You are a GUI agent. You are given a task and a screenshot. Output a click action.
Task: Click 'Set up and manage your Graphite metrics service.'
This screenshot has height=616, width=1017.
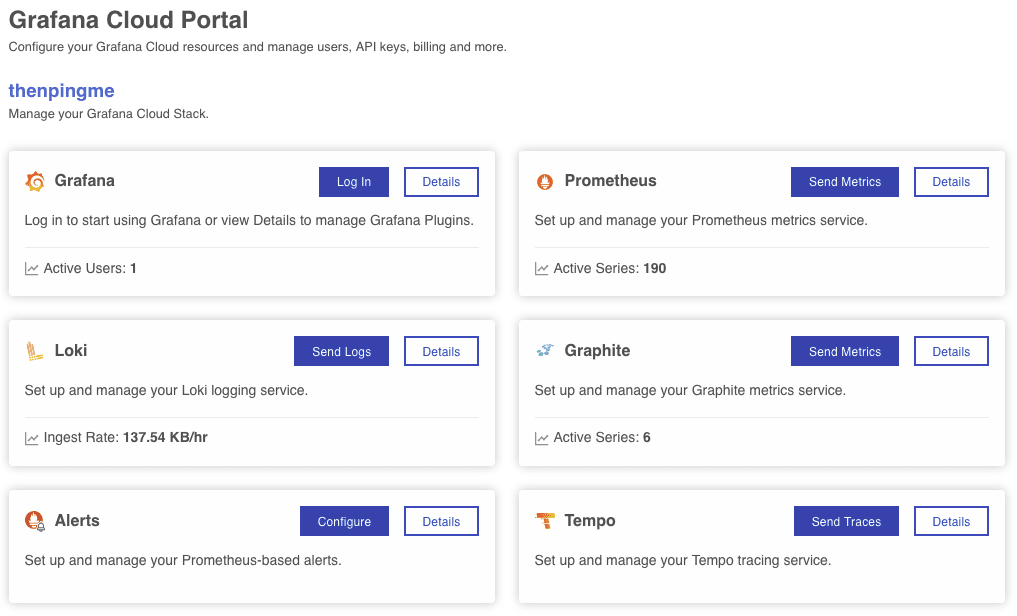point(690,390)
